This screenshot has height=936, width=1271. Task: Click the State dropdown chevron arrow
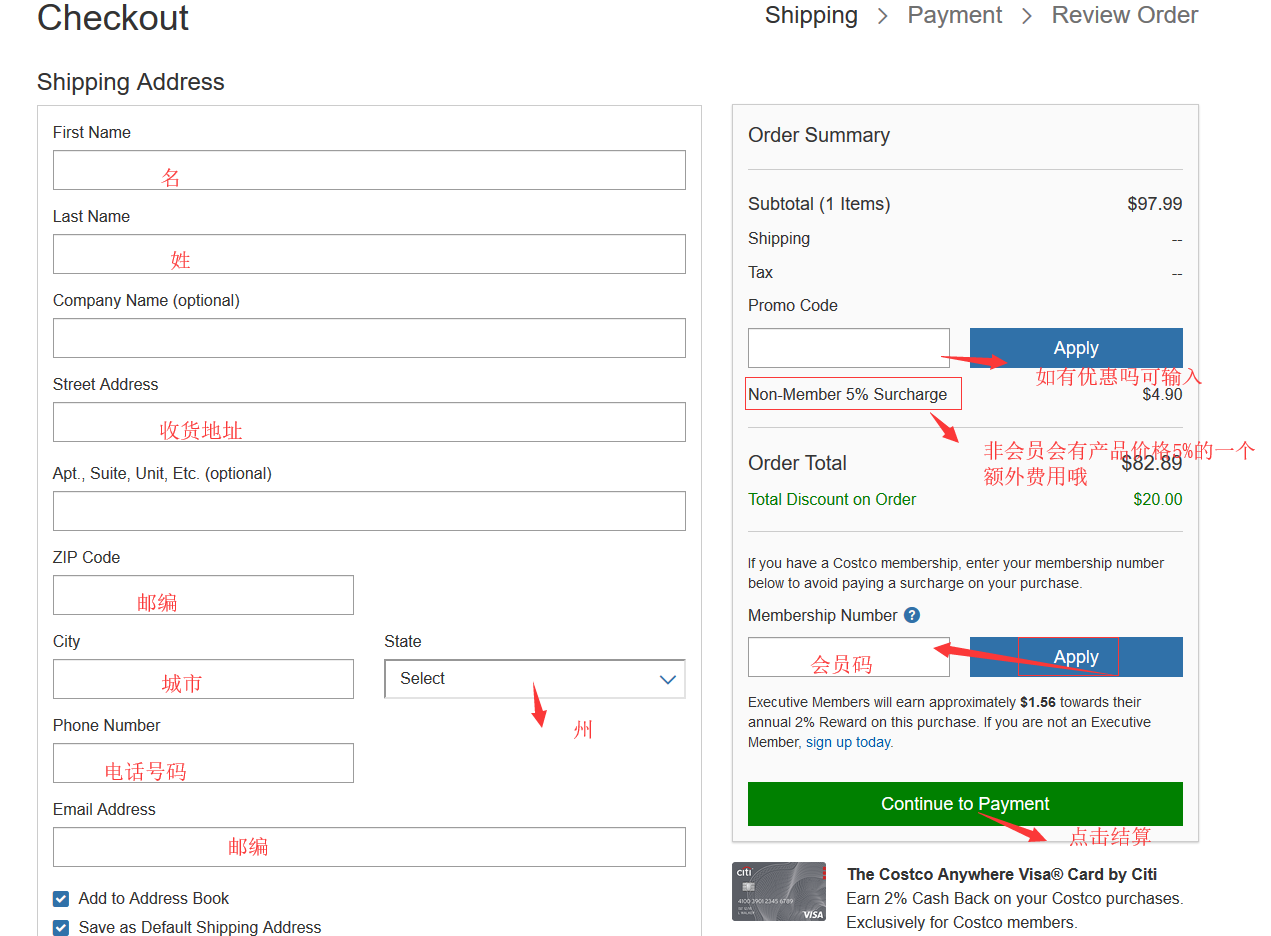tap(668, 680)
